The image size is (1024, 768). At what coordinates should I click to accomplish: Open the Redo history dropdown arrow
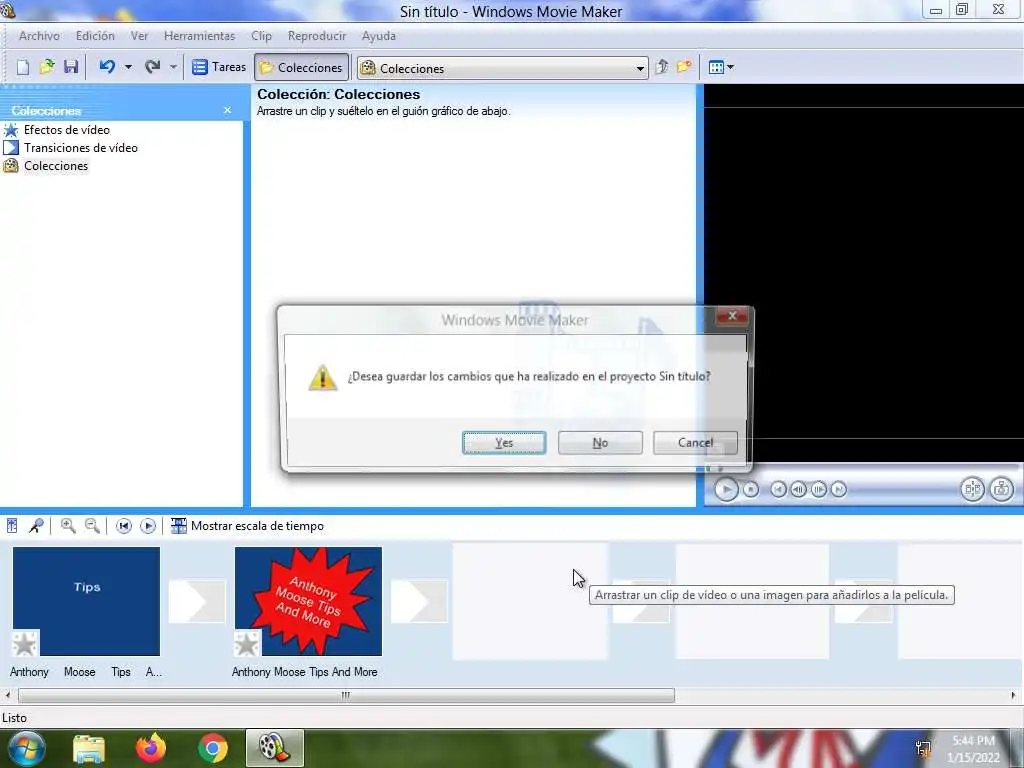coord(173,67)
